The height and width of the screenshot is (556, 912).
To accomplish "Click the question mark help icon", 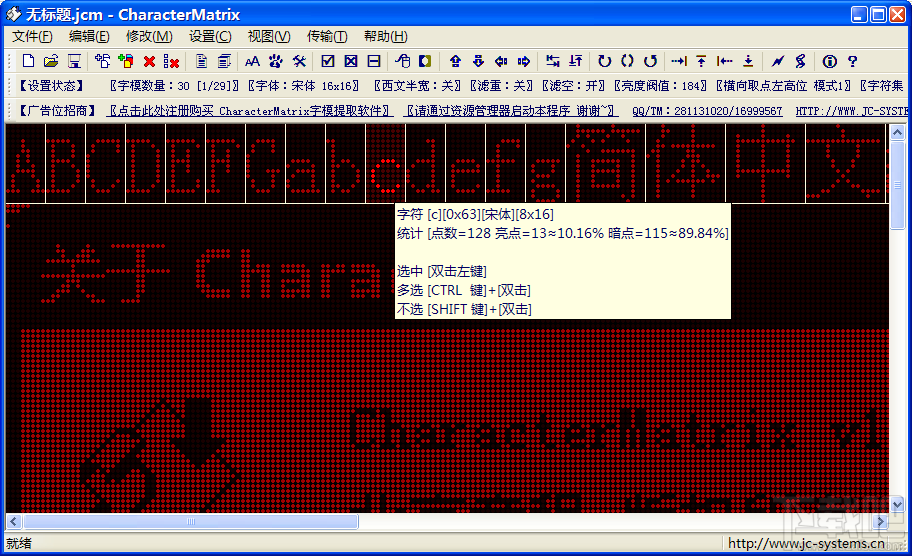I will [852, 61].
